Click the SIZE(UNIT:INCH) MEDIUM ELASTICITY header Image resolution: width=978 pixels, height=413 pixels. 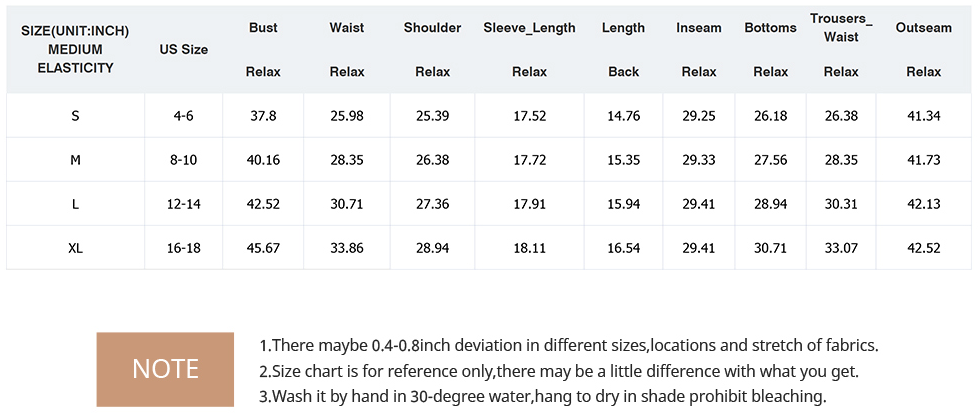(x=75, y=50)
